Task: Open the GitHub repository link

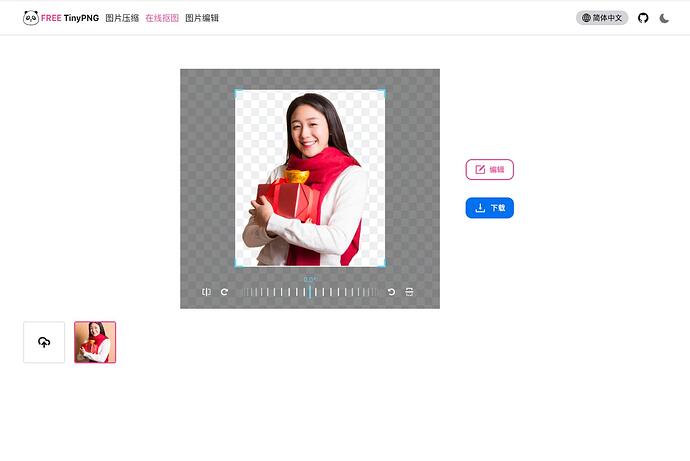Action: click(x=643, y=18)
